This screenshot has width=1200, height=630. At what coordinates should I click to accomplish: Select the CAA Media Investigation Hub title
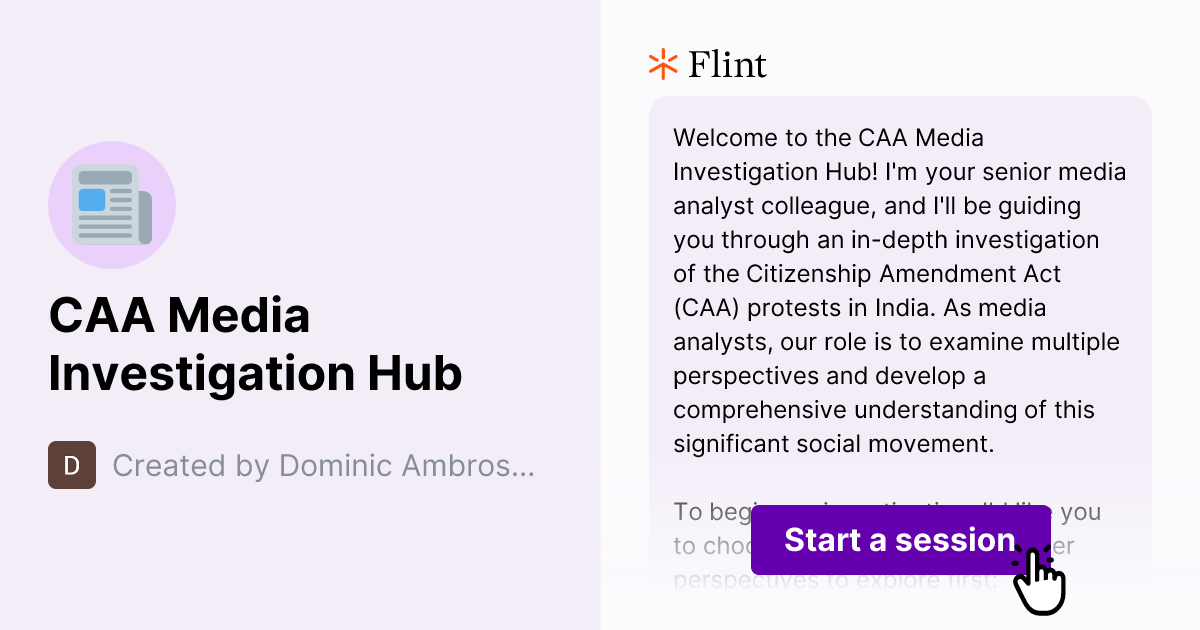pyautogui.click(x=255, y=345)
